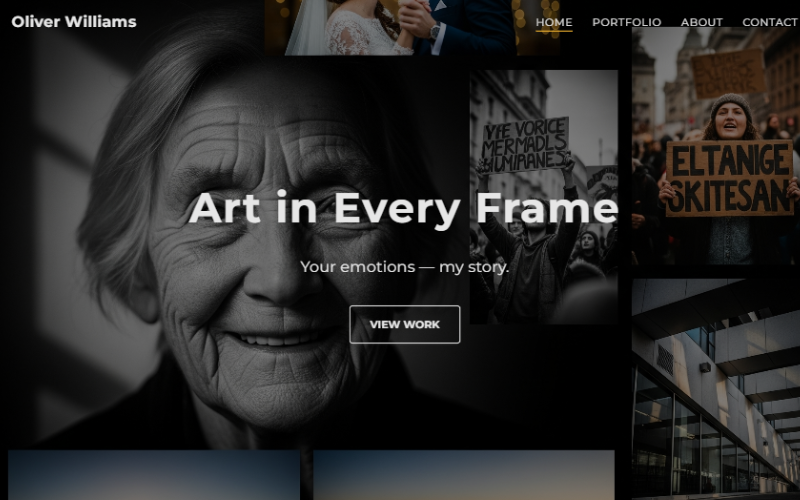The width and height of the screenshot is (800, 500).
Task: Open the wedding couple photo thumbnail
Action: click(x=412, y=28)
